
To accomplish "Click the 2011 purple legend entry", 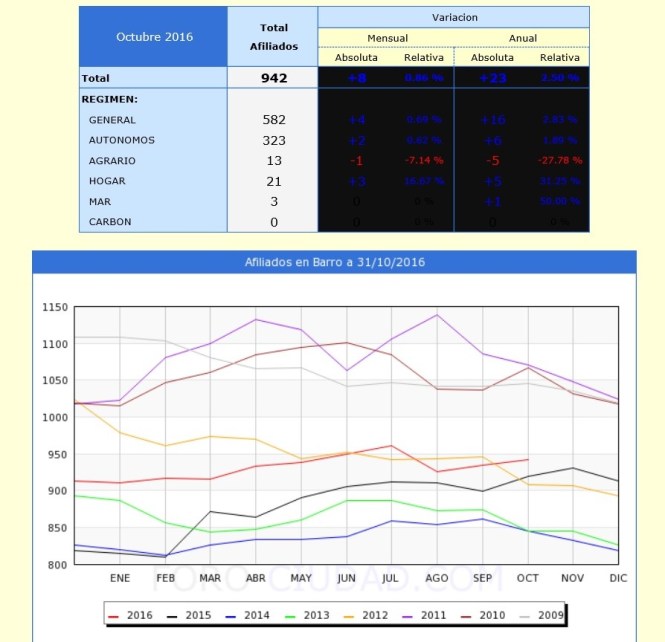I will click(428, 613).
